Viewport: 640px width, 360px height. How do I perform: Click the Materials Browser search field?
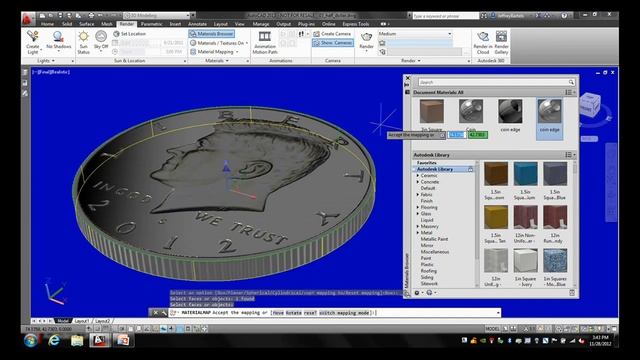tap(496, 82)
